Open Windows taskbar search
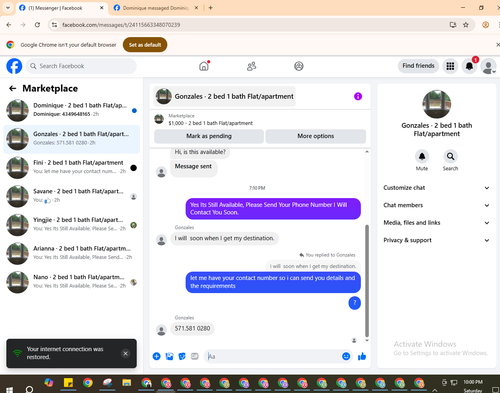500x393 pixels. [29, 389]
